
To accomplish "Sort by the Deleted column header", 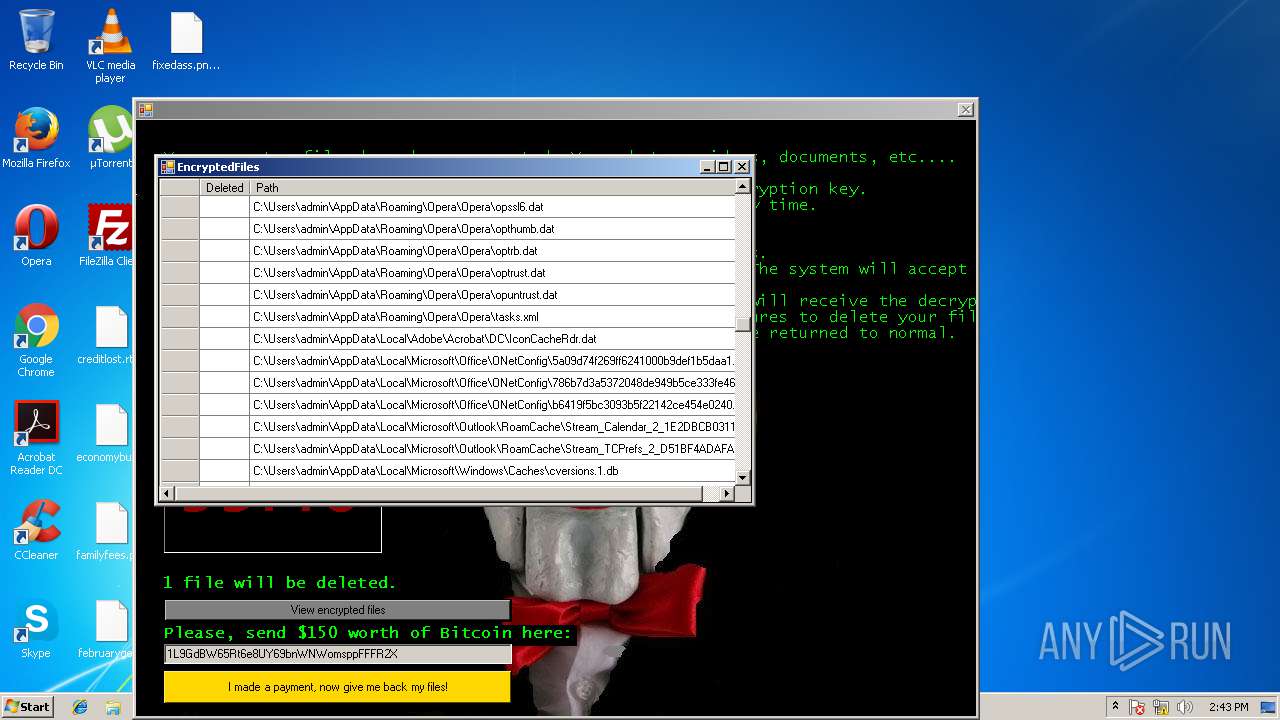I will 224,187.
